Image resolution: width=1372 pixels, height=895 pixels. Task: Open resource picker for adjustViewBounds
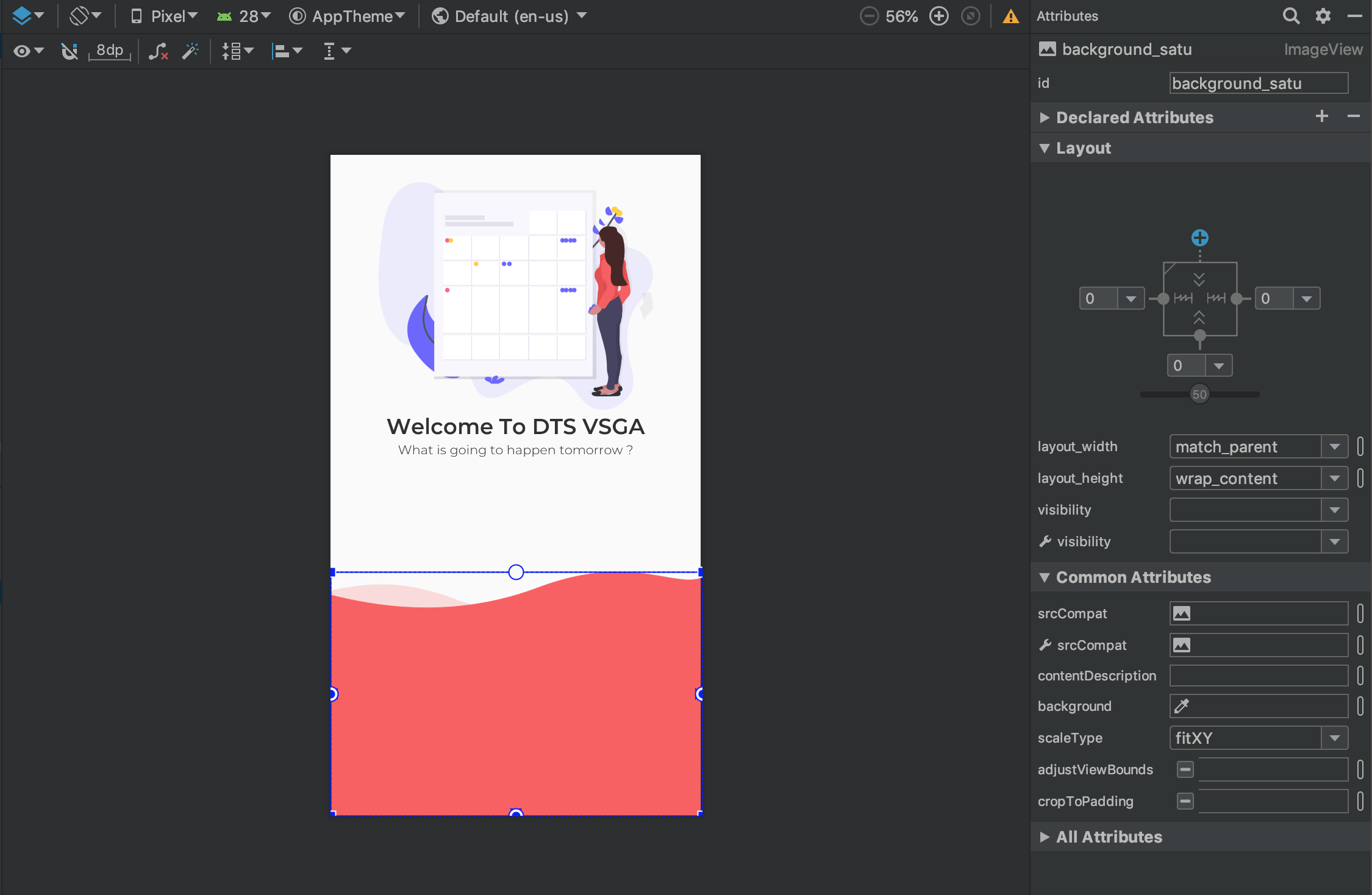(x=1360, y=769)
